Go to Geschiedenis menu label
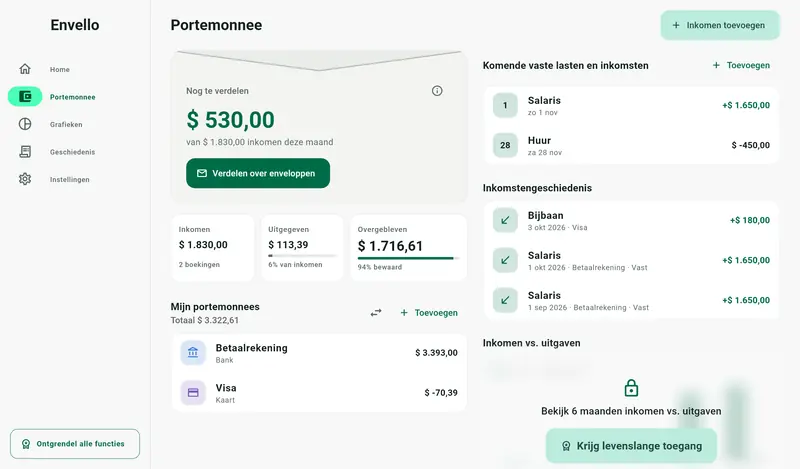 72,152
